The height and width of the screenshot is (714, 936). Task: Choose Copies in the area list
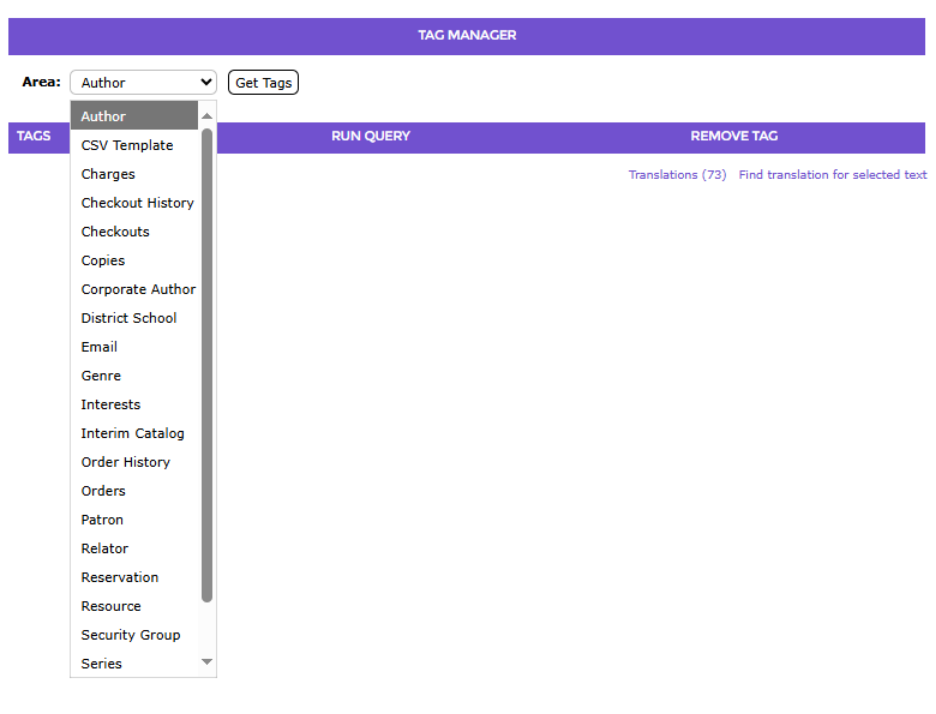(134, 260)
